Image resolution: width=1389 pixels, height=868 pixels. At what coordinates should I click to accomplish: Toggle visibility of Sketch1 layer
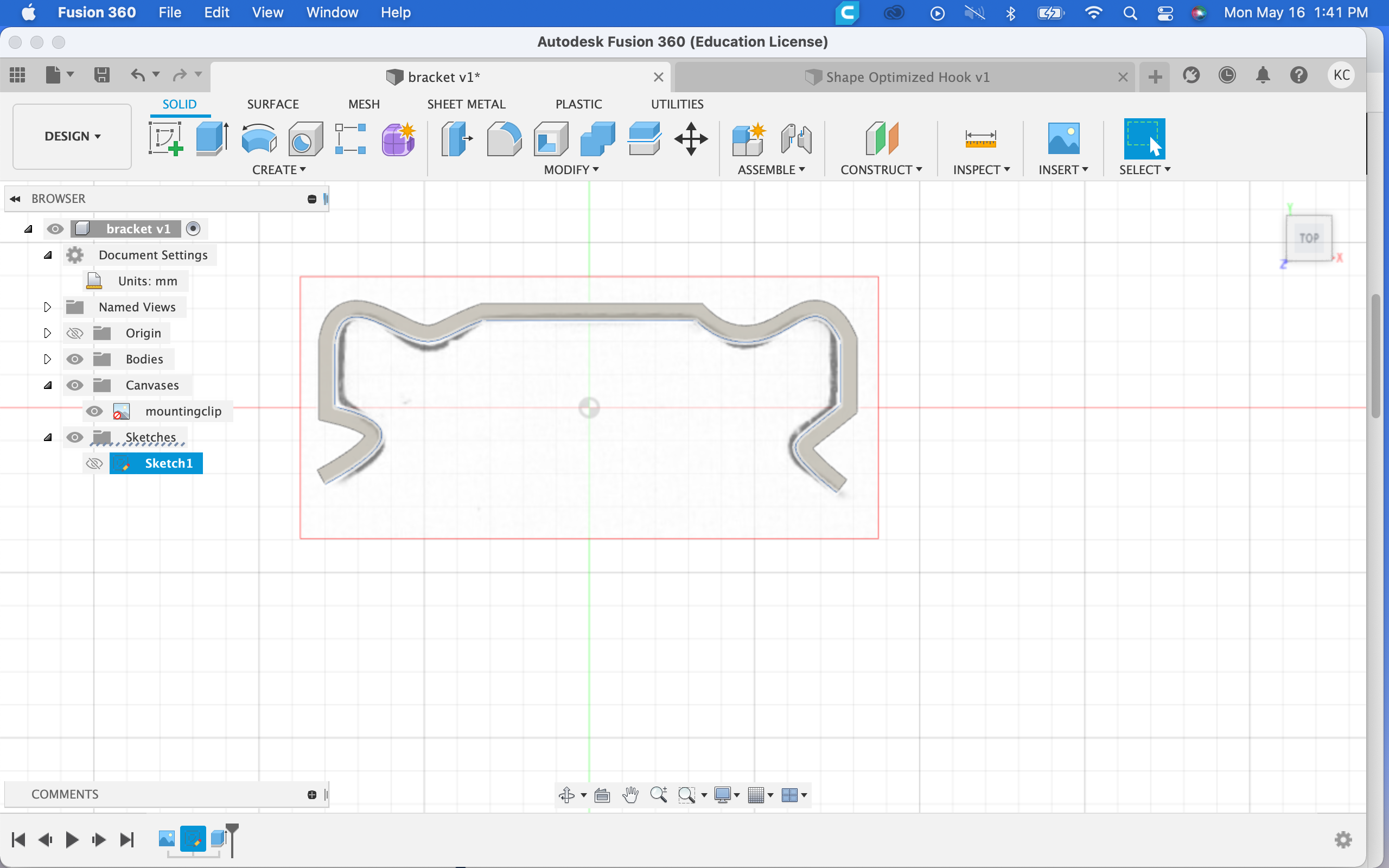[x=95, y=462]
